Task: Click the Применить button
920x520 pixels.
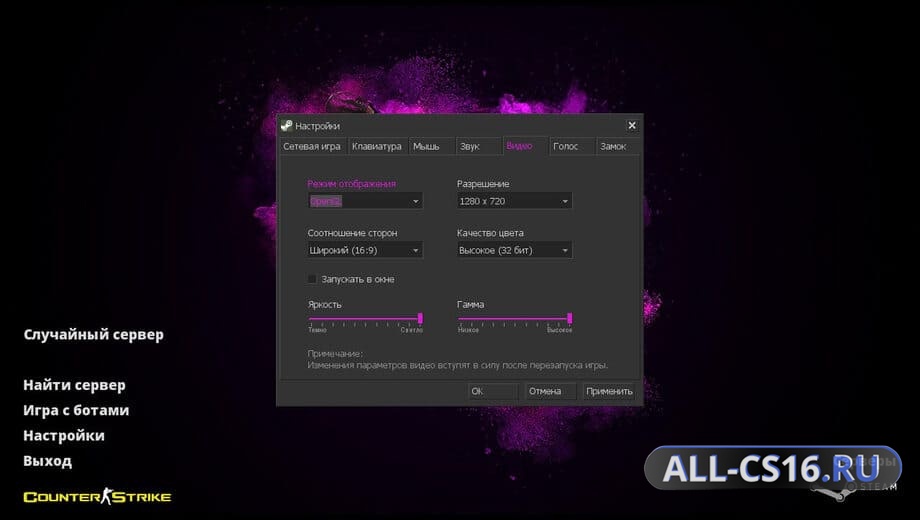Action: pyautogui.click(x=609, y=391)
